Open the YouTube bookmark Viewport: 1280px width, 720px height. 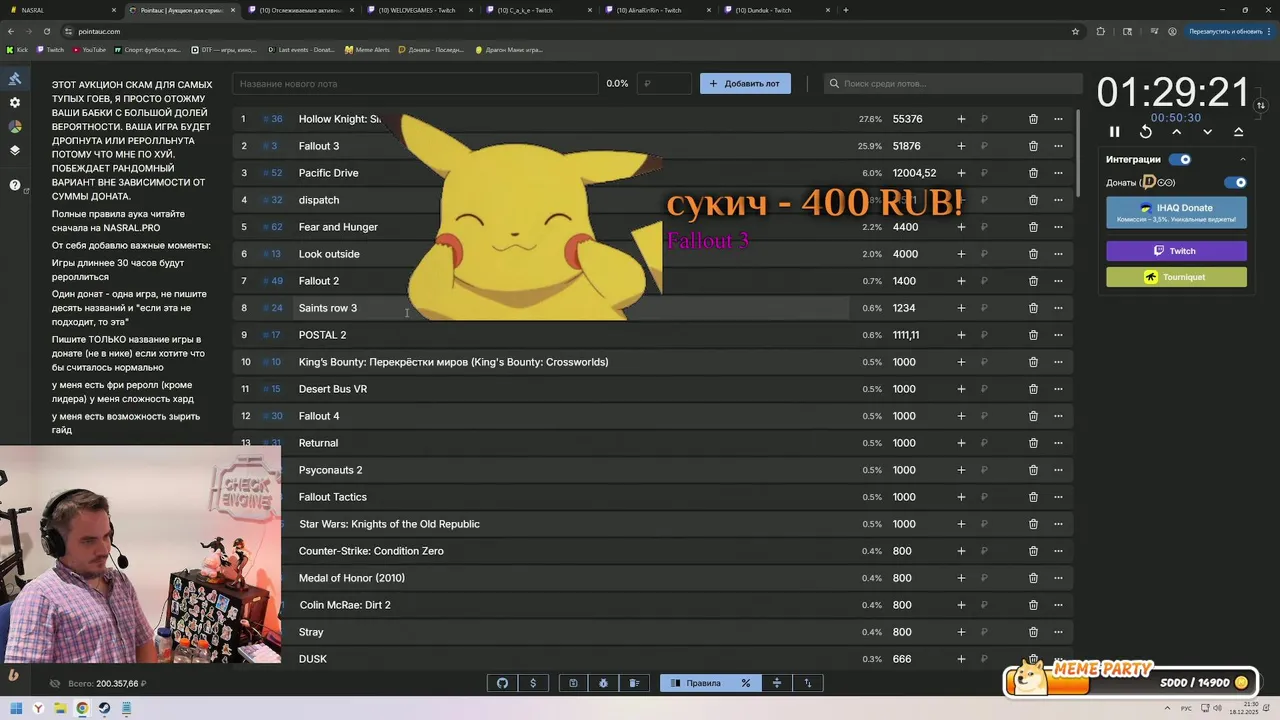point(89,49)
